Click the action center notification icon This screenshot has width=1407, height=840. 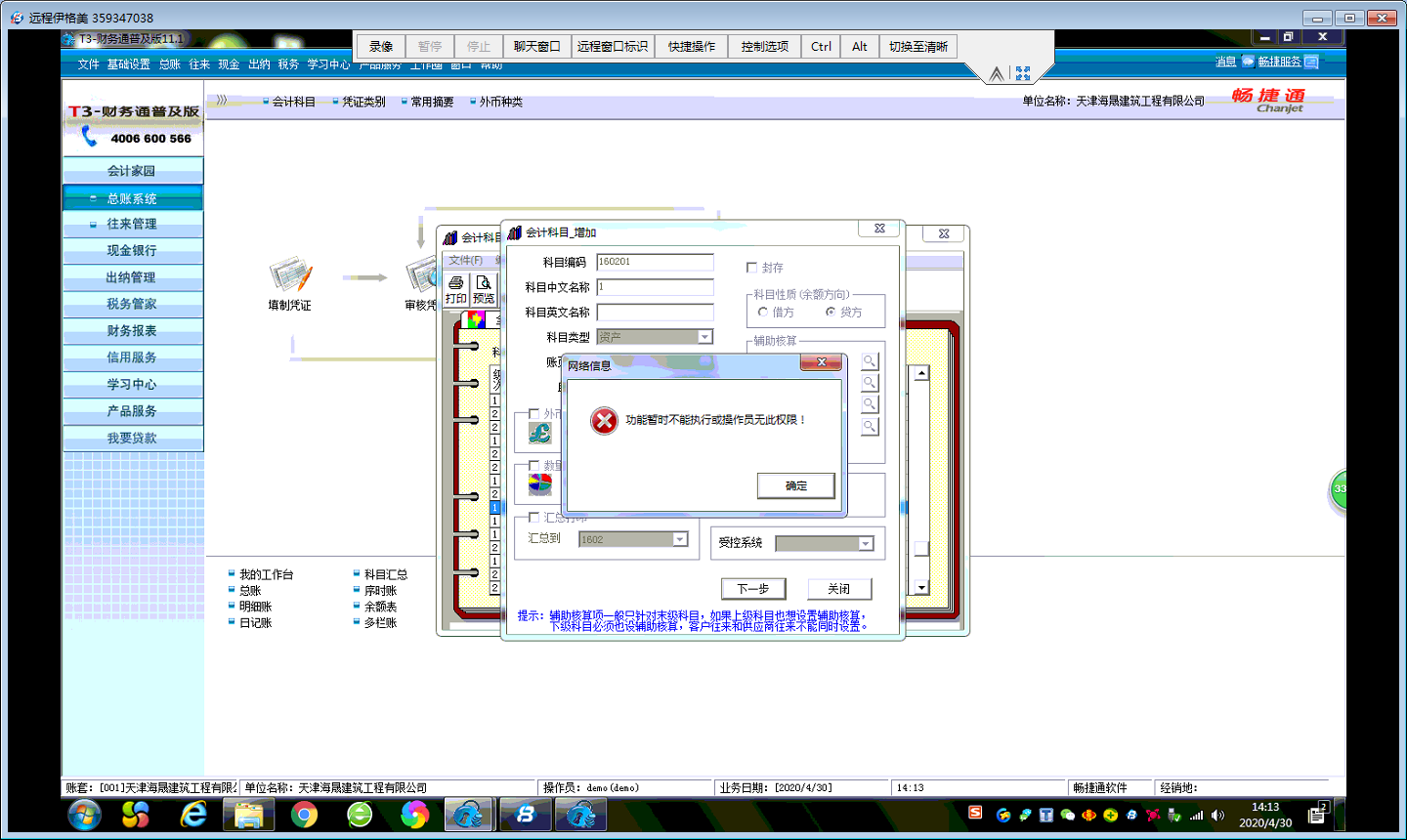point(1316,814)
